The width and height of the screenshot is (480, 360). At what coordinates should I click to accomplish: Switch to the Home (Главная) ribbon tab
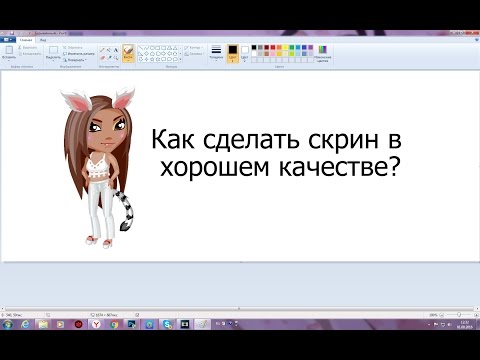click(26, 40)
